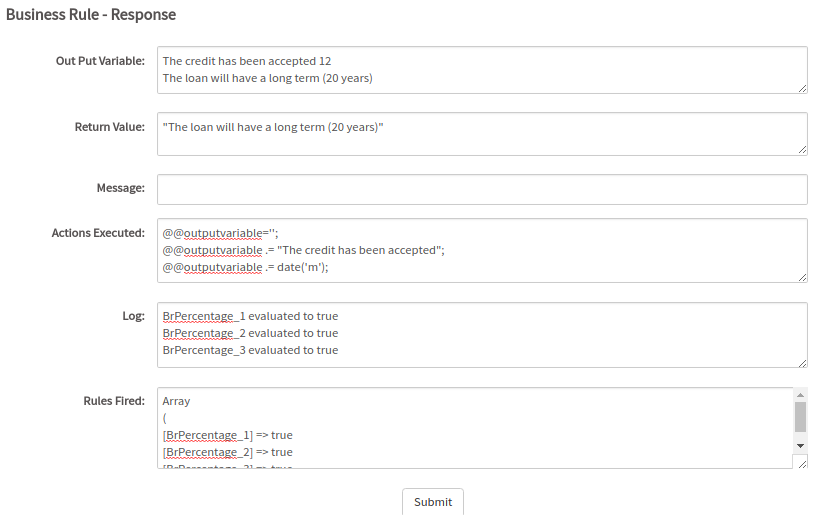
Task: Click the "Rules Fired:" label
Action: click(113, 400)
